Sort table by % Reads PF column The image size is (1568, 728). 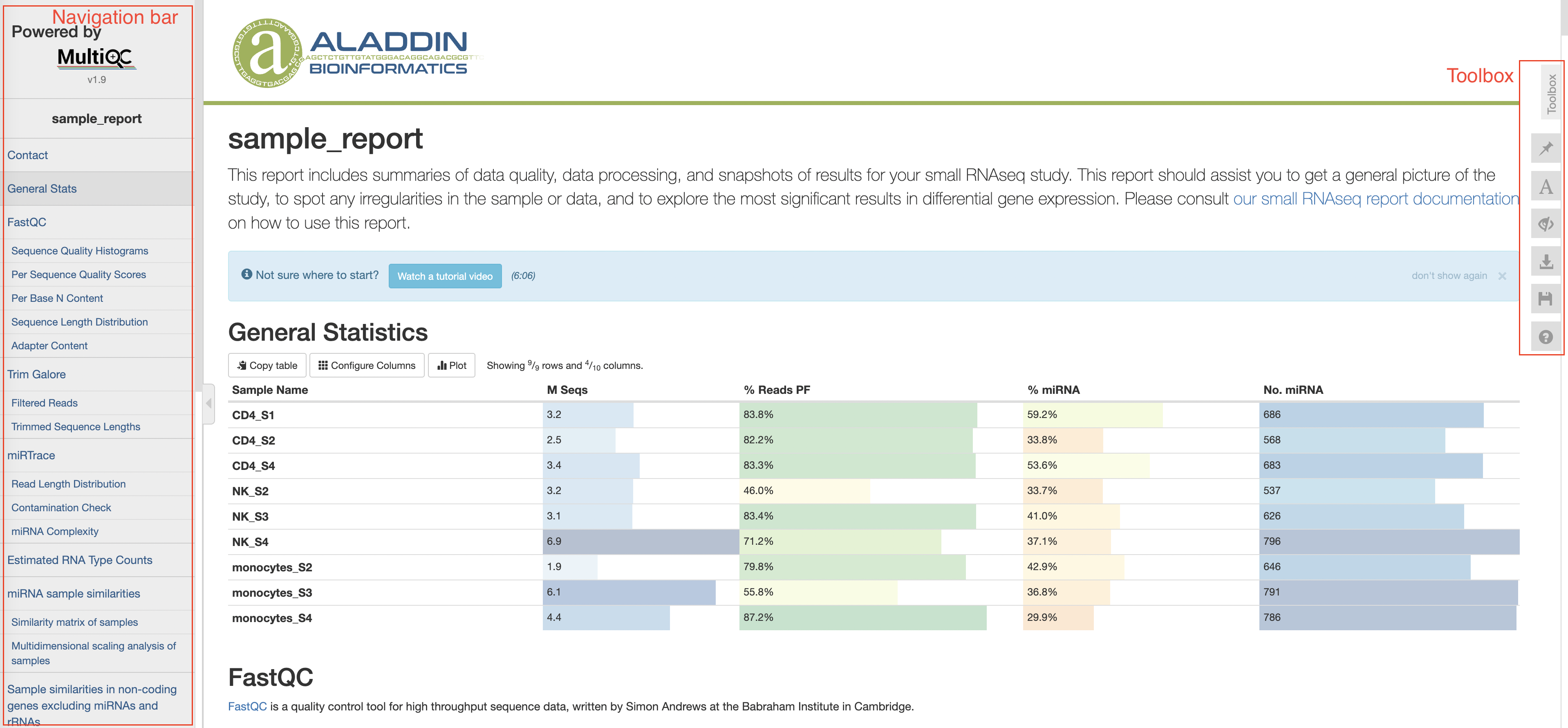pyautogui.click(x=777, y=390)
